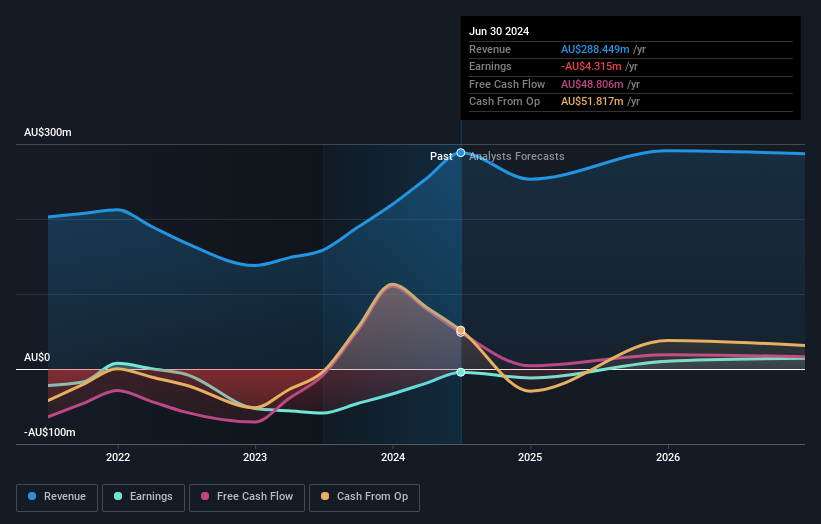Toggle the Free Cash Flow legend button
The image size is (821, 524).
point(247,497)
